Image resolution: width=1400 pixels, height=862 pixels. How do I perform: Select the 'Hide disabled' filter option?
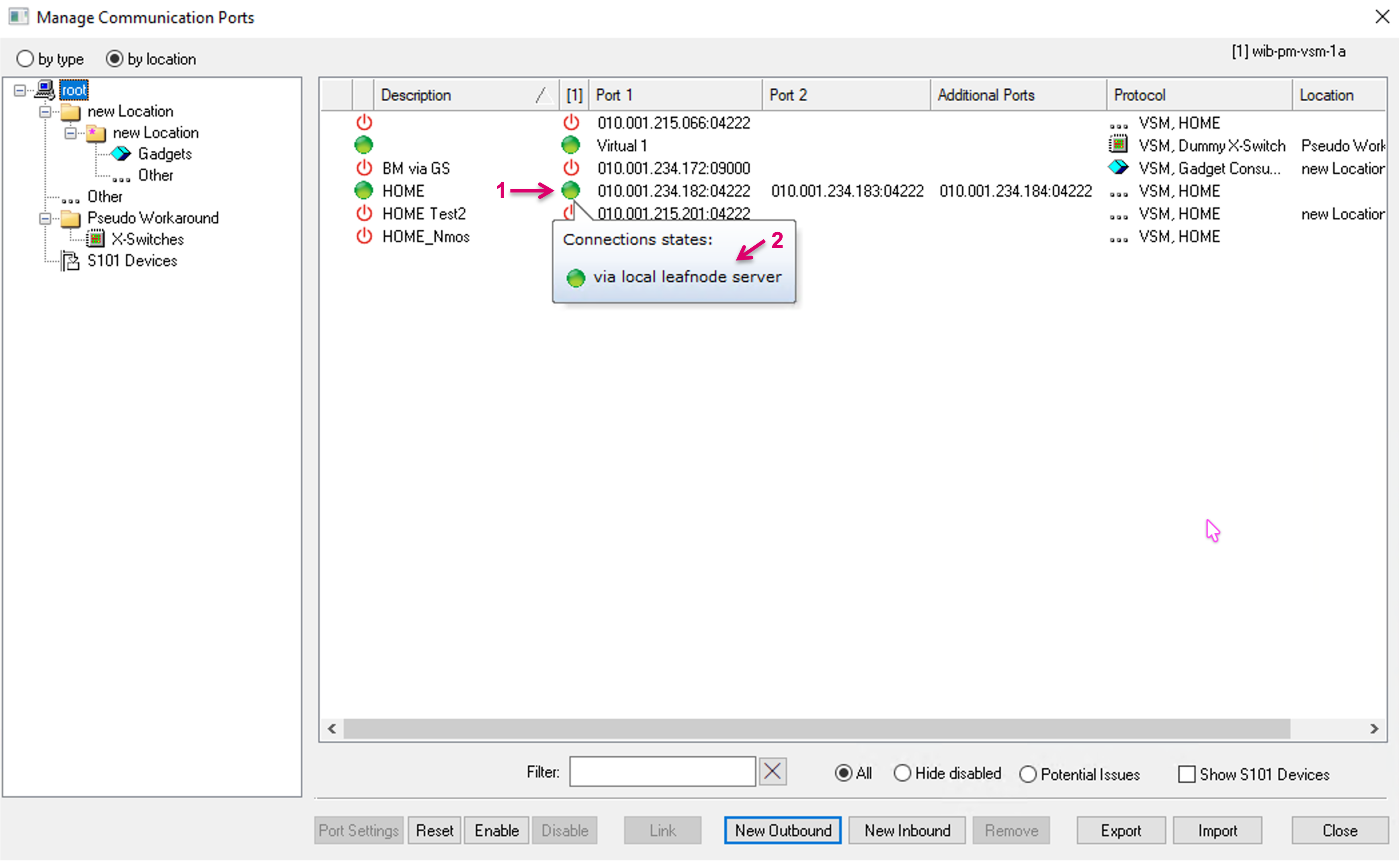tap(902, 773)
